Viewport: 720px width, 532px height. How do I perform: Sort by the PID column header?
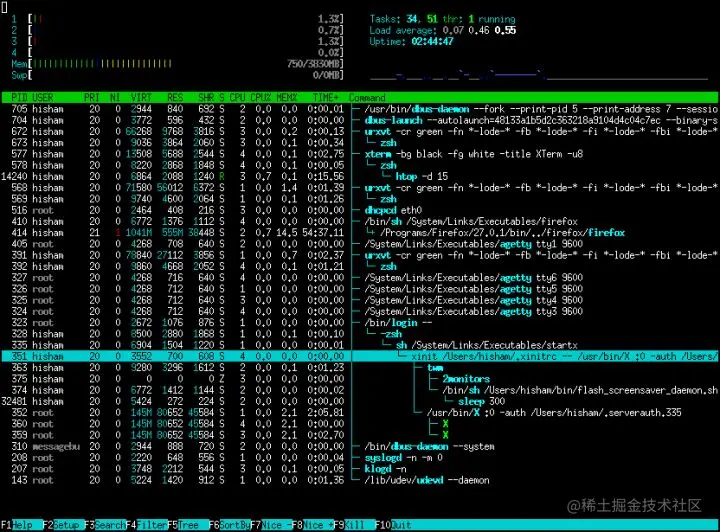19,97
